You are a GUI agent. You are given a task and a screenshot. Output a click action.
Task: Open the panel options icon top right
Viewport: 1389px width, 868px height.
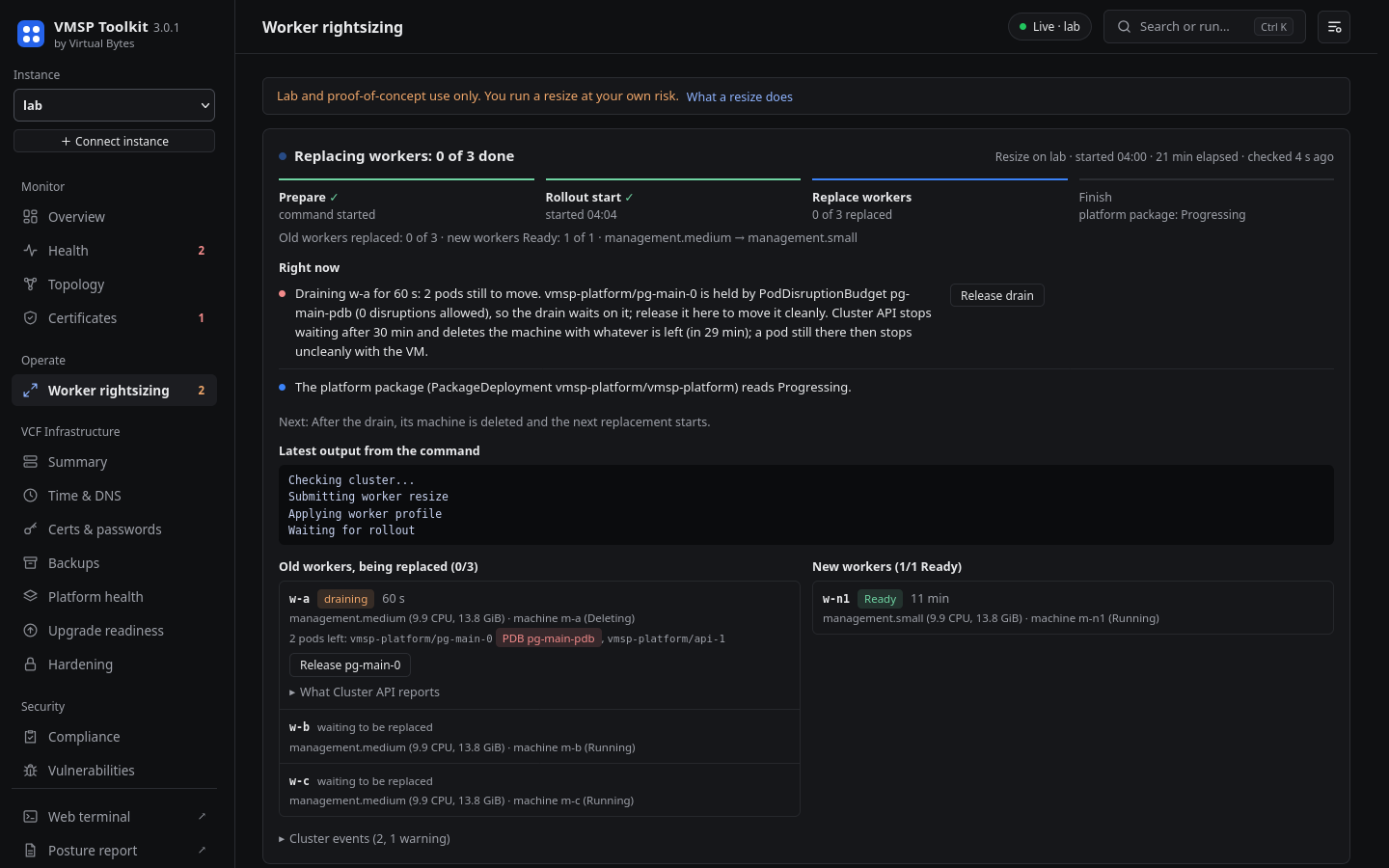(1334, 27)
